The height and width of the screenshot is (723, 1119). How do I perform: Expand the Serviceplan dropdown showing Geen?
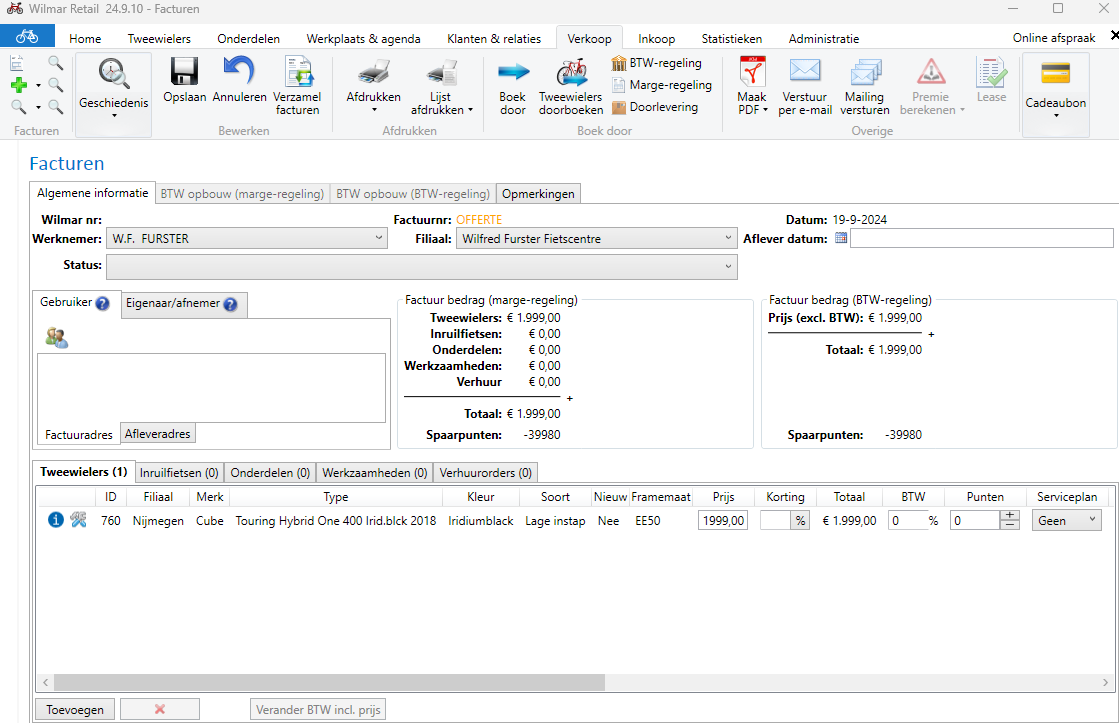click(x=1091, y=520)
